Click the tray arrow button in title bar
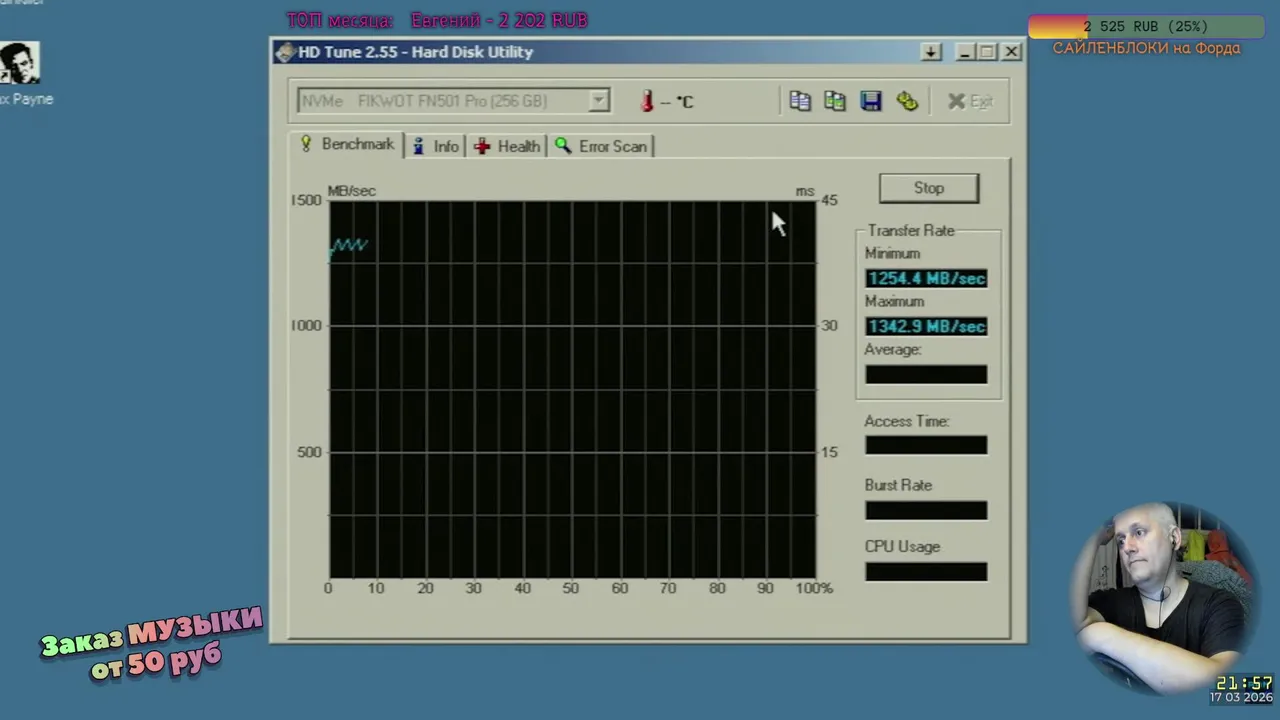Screen dimensions: 1280x720 click(x=931, y=52)
